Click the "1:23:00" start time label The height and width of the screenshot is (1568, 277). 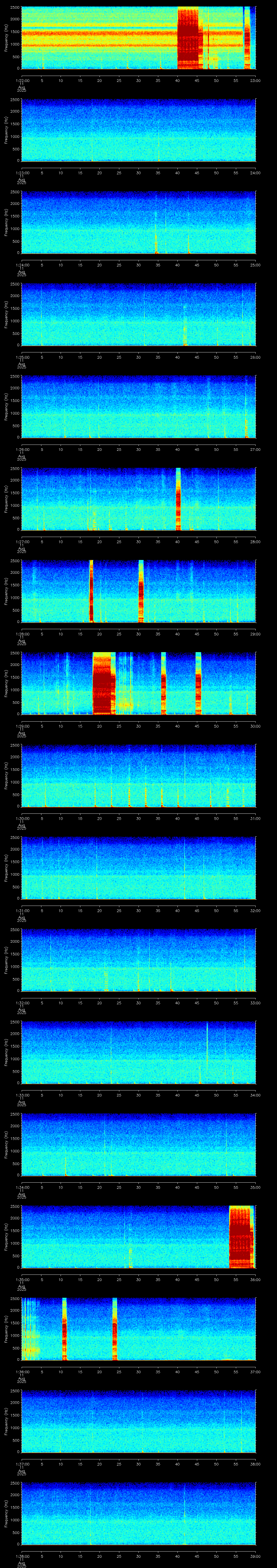point(22,173)
